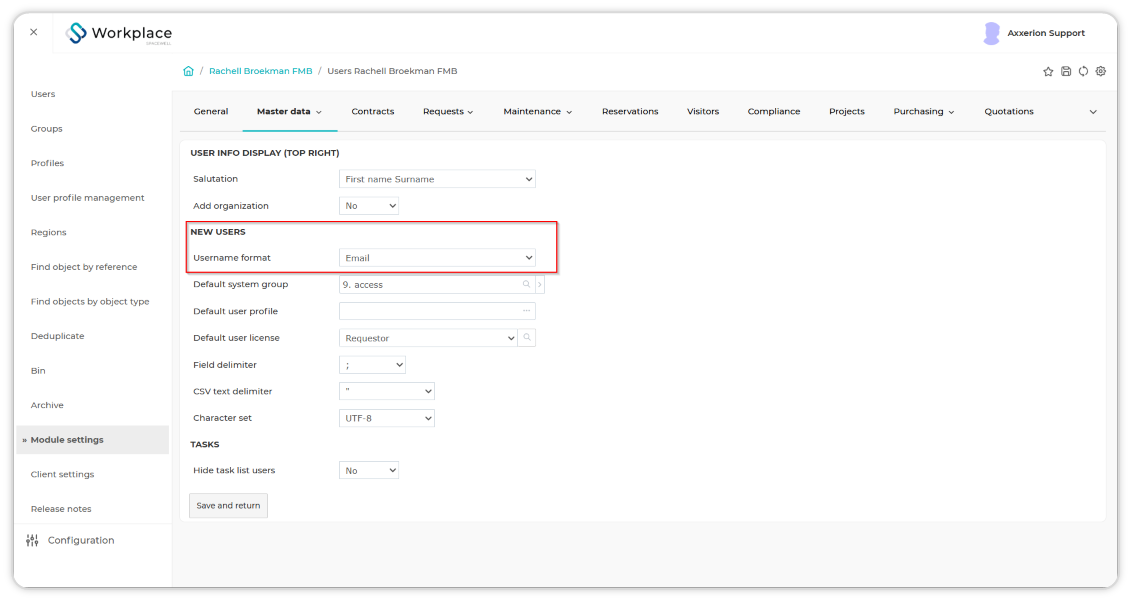Go to the home breadcrumb icon
1131x601 pixels.
pyautogui.click(x=188, y=71)
